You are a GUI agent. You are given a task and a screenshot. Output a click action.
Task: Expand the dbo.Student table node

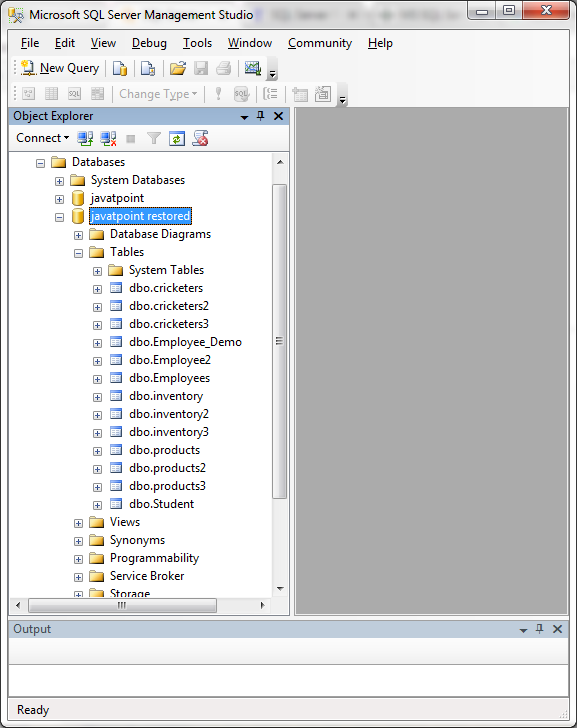click(97, 505)
